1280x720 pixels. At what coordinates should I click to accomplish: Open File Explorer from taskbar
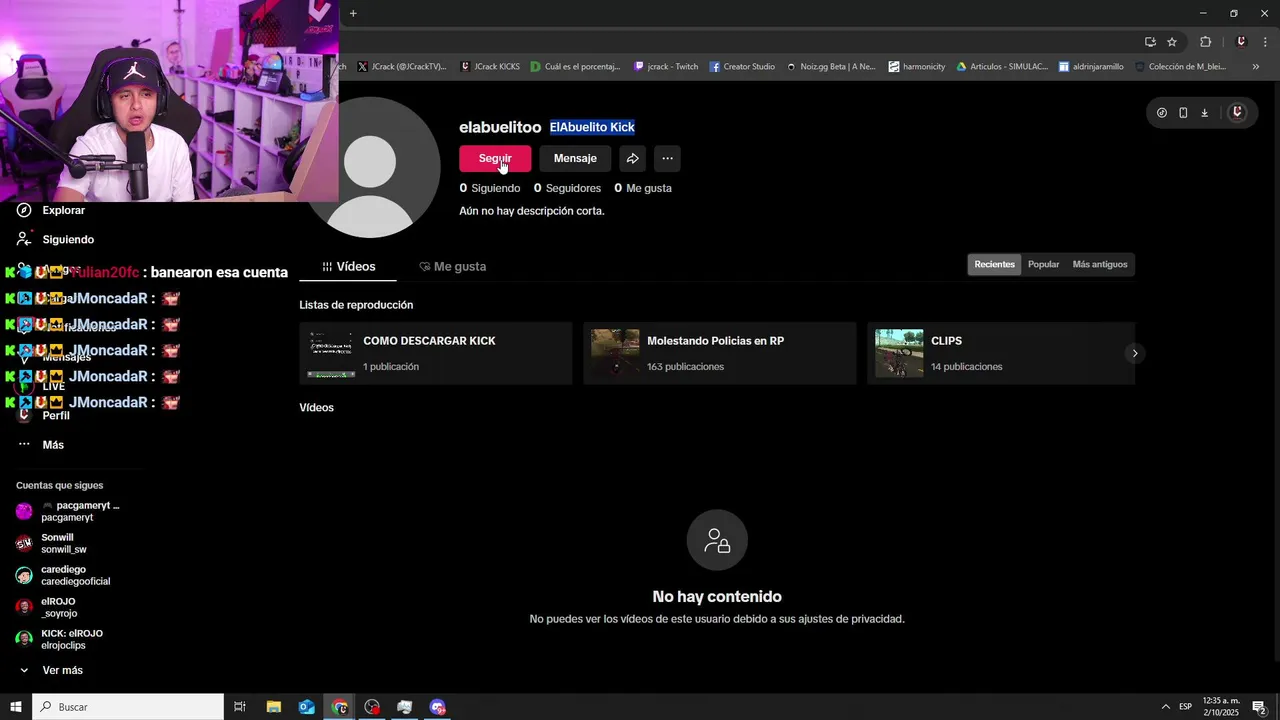pos(274,707)
